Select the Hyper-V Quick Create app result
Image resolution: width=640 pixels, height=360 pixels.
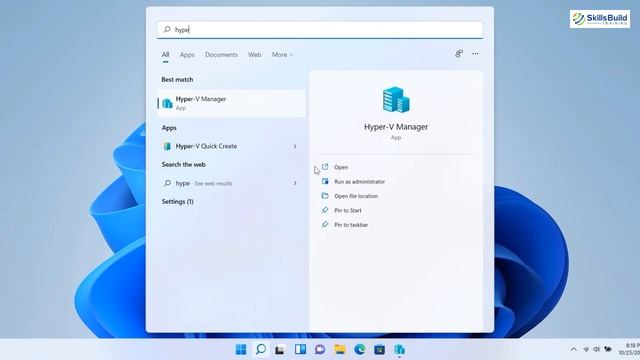pyautogui.click(x=231, y=146)
